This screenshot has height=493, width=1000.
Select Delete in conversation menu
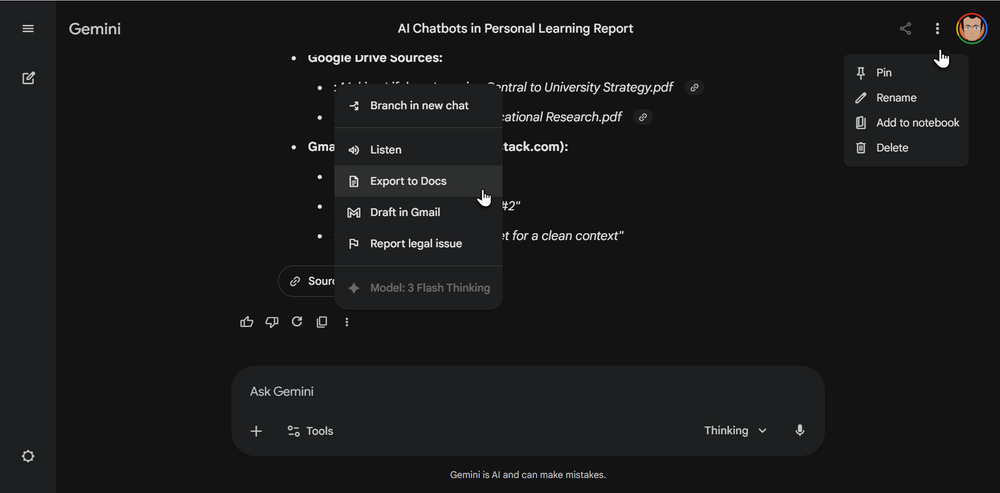click(906, 147)
